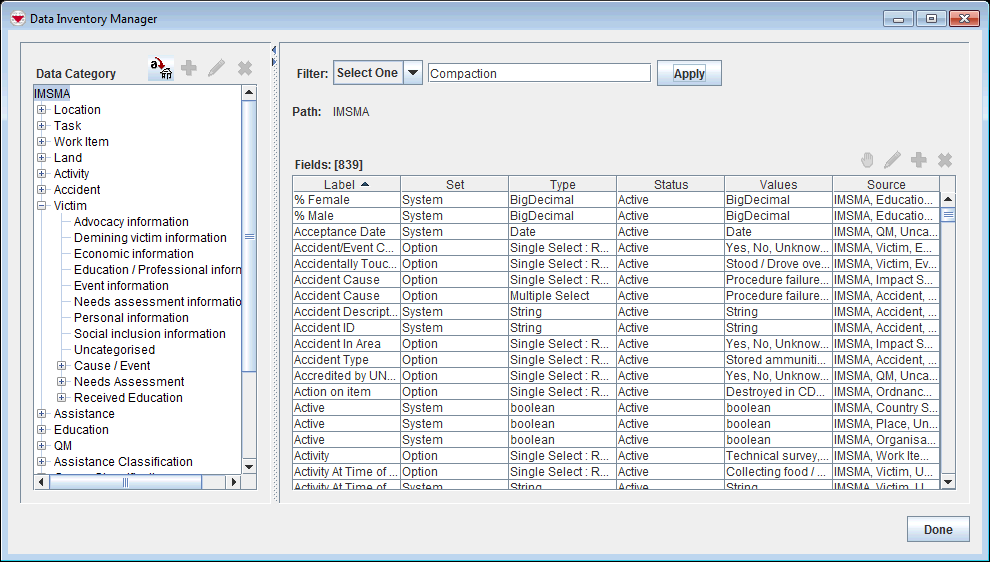Select 'Demining victim information' in the tree
The width and height of the screenshot is (990, 562).
(150, 238)
